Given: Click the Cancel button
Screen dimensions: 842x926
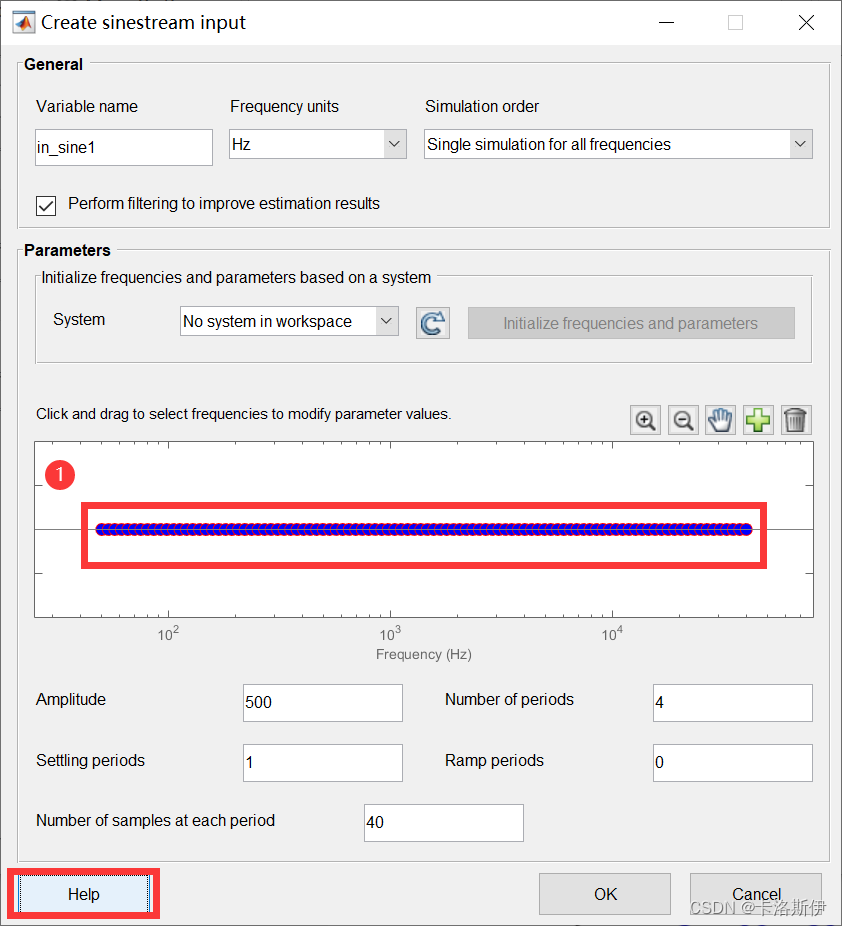Looking at the screenshot, I should click(x=756, y=894).
